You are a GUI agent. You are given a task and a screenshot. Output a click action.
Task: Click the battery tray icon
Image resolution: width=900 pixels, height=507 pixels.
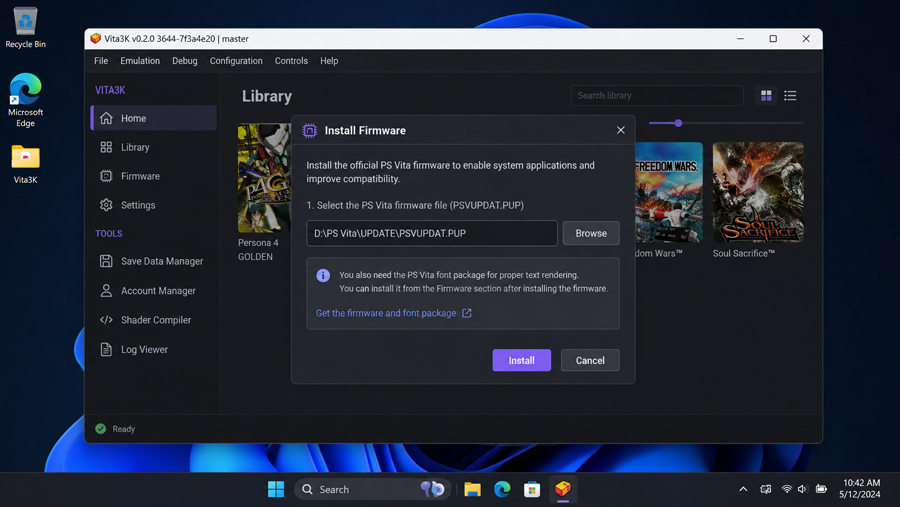(x=821, y=489)
